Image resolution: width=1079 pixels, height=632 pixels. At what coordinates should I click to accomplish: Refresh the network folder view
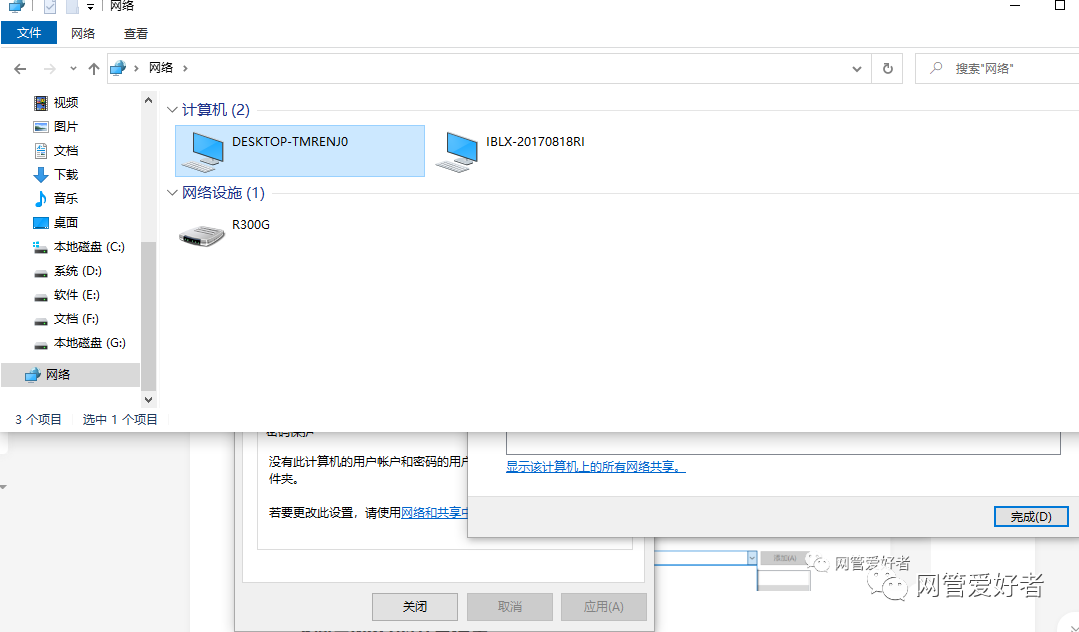(x=887, y=69)
